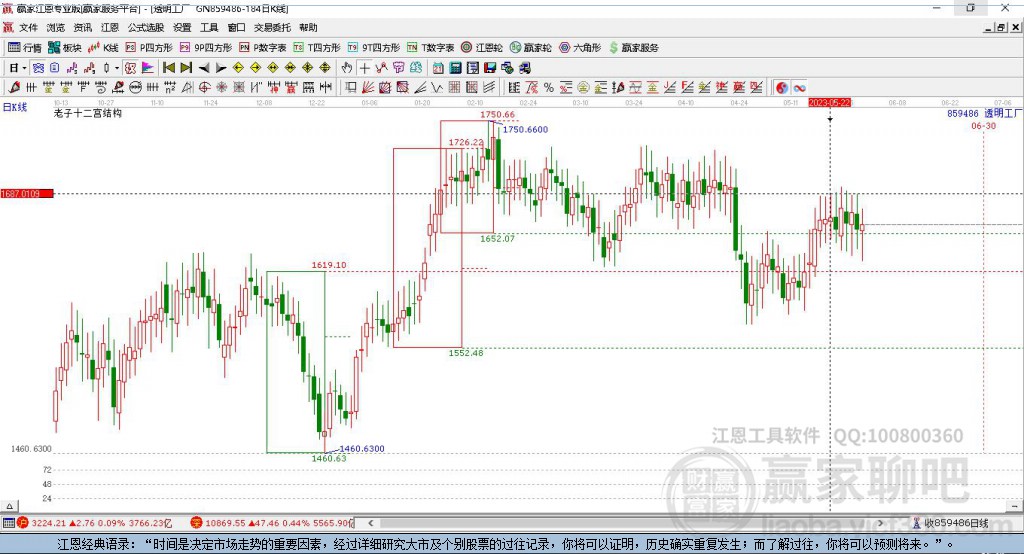Toggle the crosshair cursor mode
The image size is (1024, 554).
tap(364, 68)
